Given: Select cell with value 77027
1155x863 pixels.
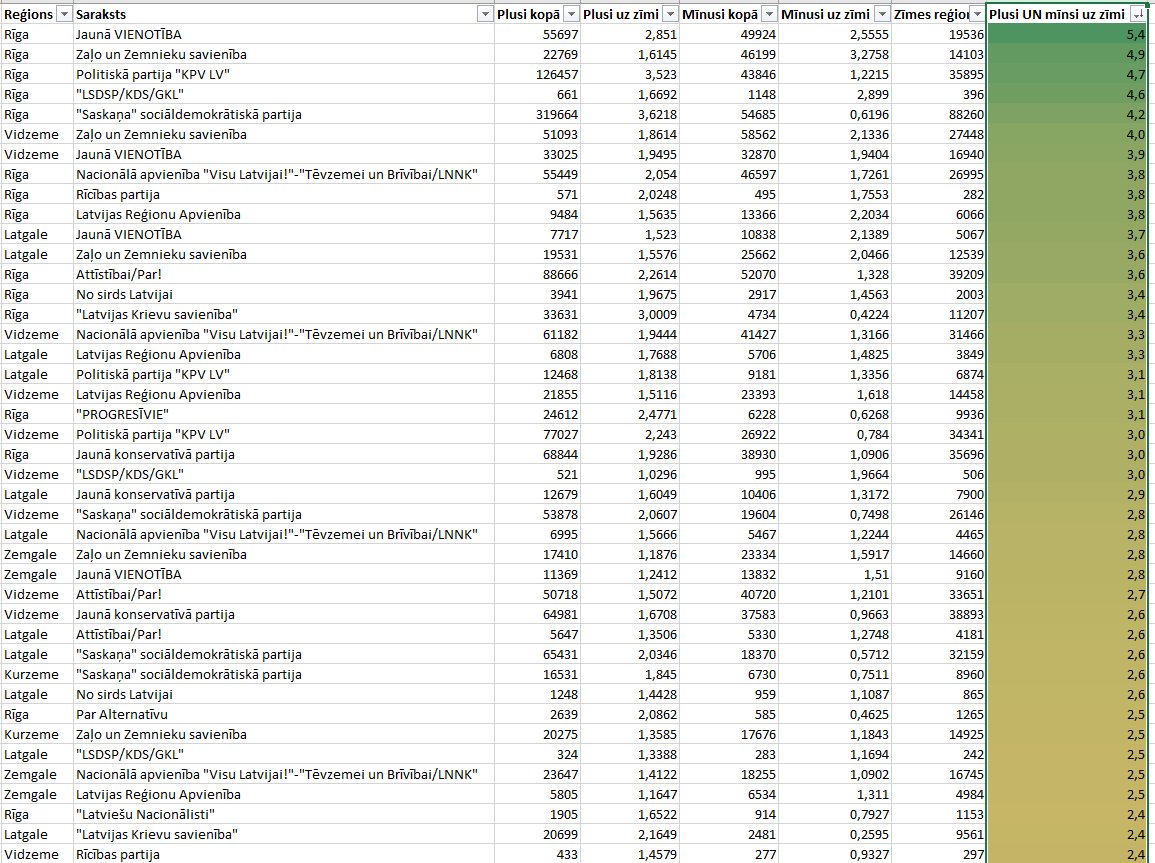Looking at the screenshot, I should coord(538,434).
